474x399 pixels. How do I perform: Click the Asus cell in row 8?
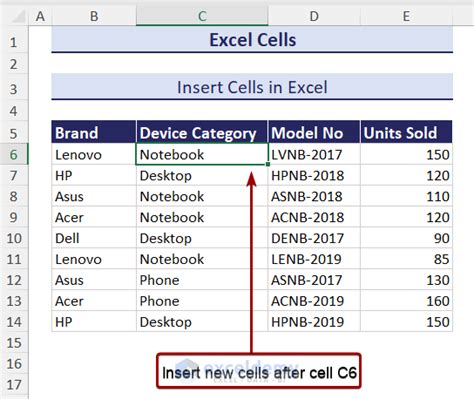94,196
